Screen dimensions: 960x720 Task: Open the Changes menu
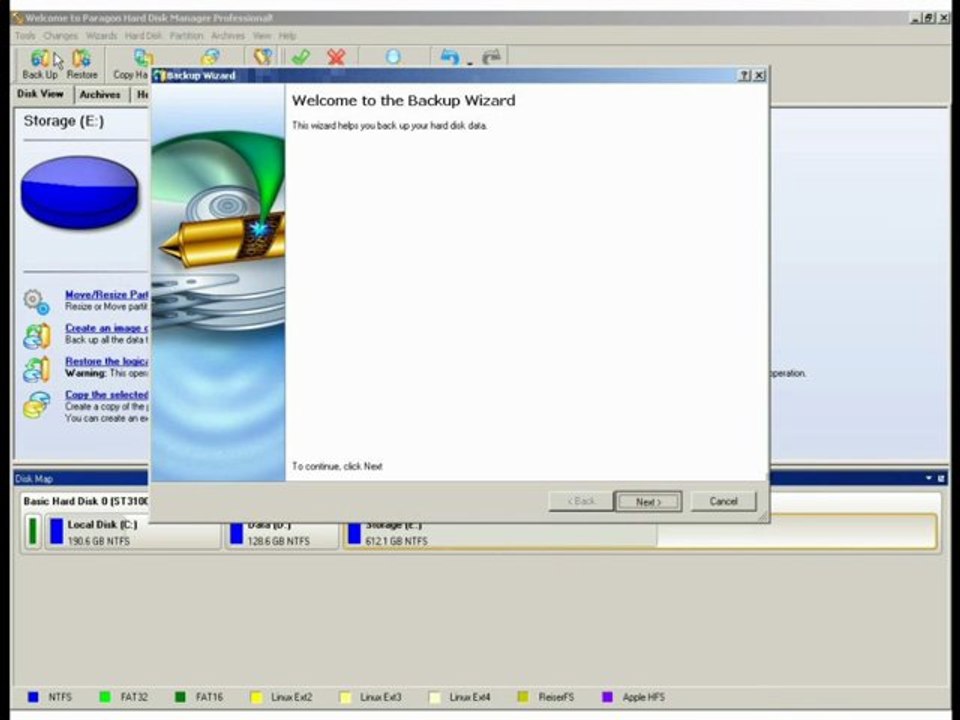click(x=61, y=36)
